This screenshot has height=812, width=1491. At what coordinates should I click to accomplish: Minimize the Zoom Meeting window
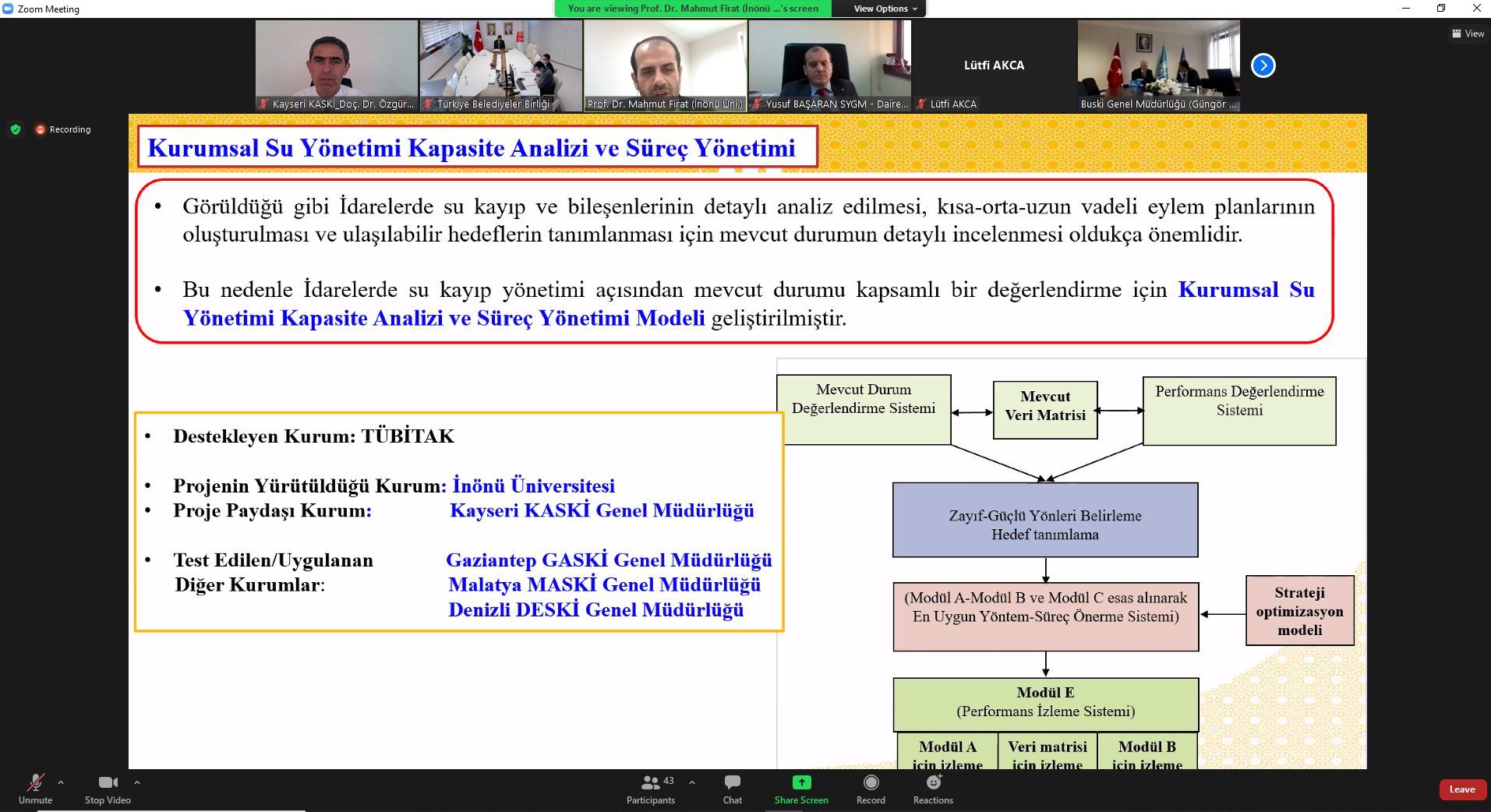1405,9
